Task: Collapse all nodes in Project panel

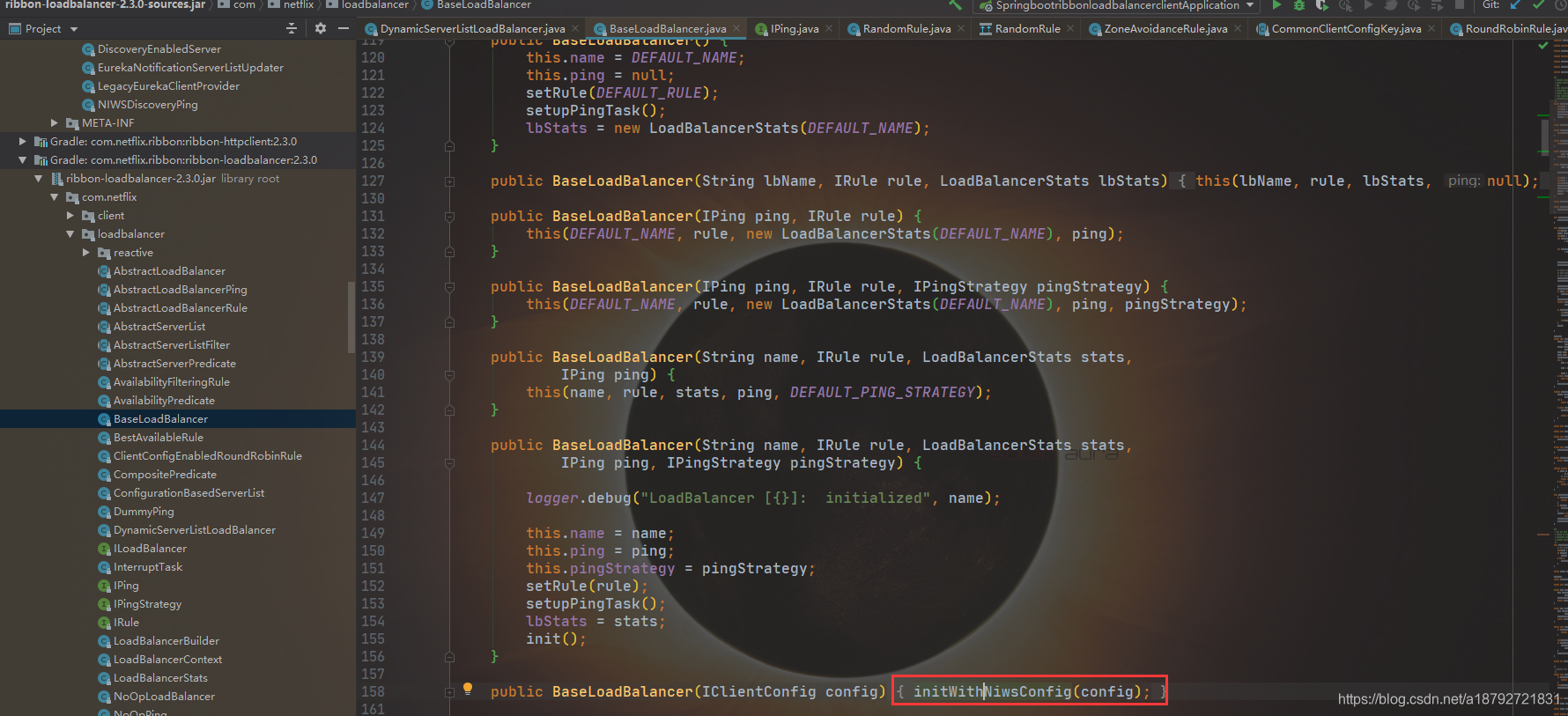Action: [x=292, y=28]
